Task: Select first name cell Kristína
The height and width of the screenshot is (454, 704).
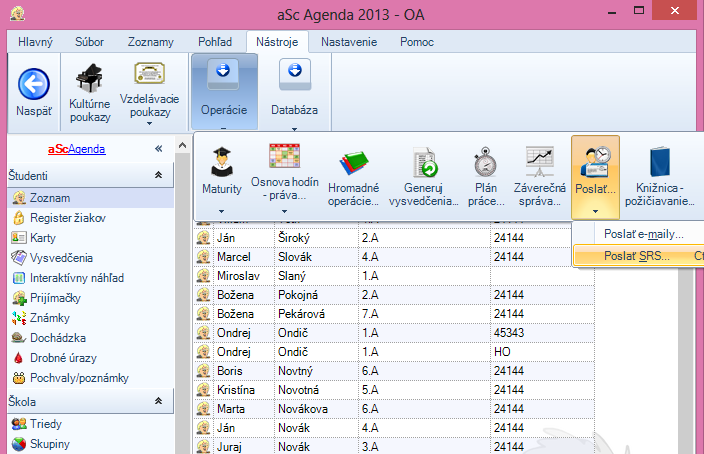Action: 243,390
